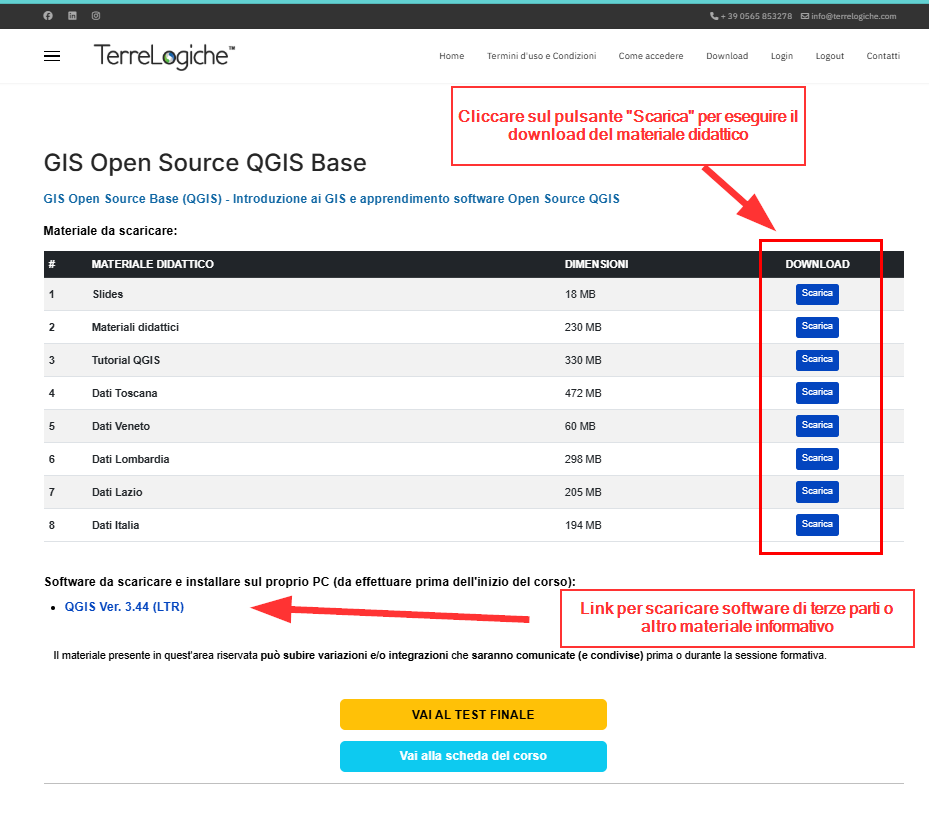
Task: Open the Instagram social icon
Action: coord(96,16)
